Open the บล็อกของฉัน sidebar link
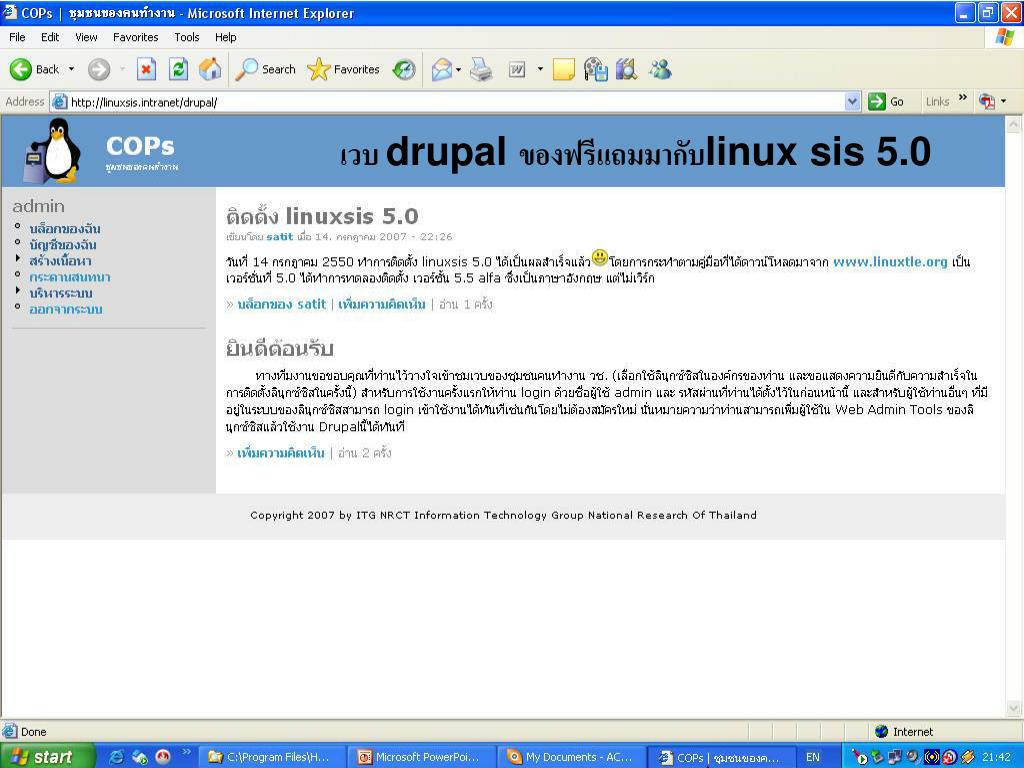Viewport: 1024px width, 768px height. click(x=65, y=229)
